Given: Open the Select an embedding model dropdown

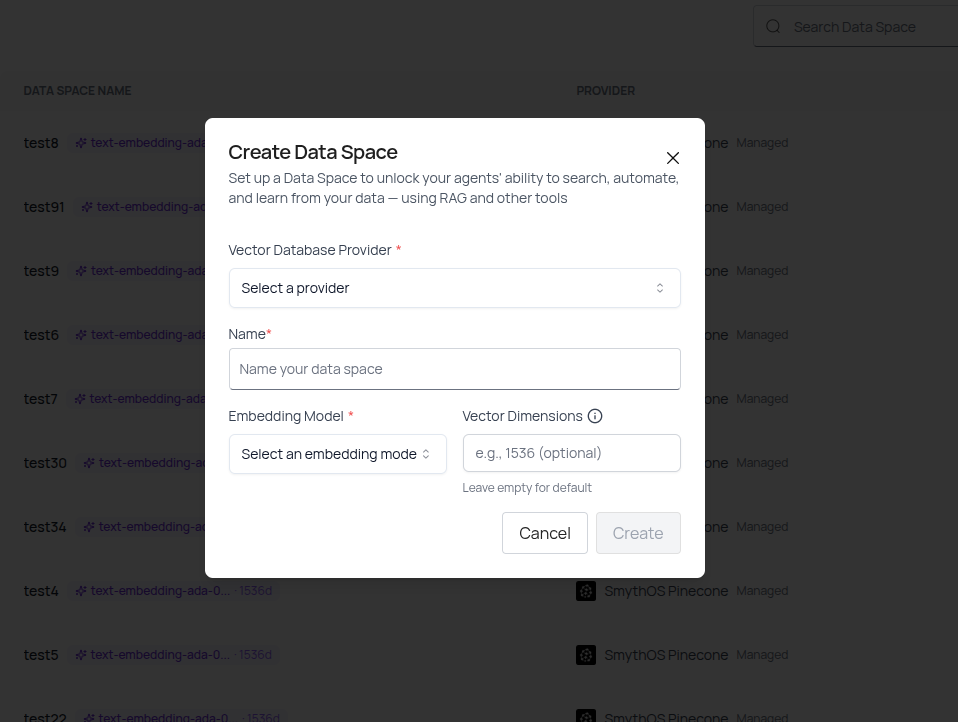Looking at the screenshot, I should tap(337, 454).
